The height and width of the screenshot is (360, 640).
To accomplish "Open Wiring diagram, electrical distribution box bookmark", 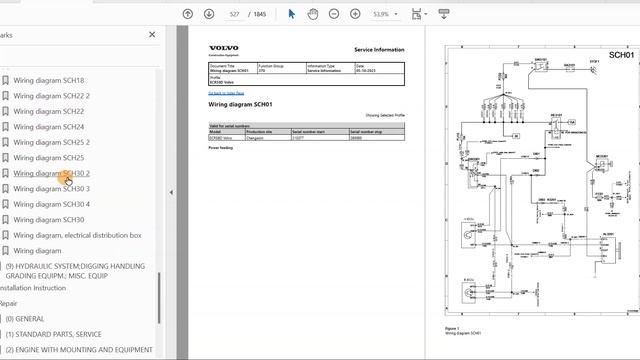I will tap(77, 235).
